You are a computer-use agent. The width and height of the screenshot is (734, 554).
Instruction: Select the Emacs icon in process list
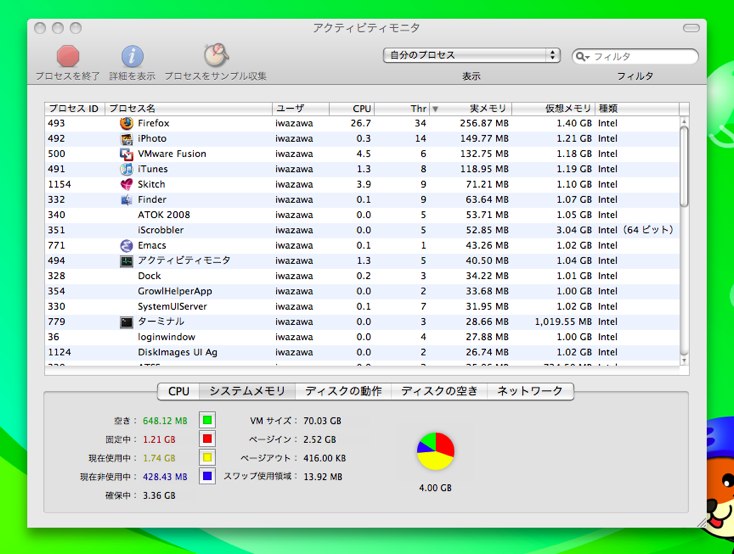point(126,245)
